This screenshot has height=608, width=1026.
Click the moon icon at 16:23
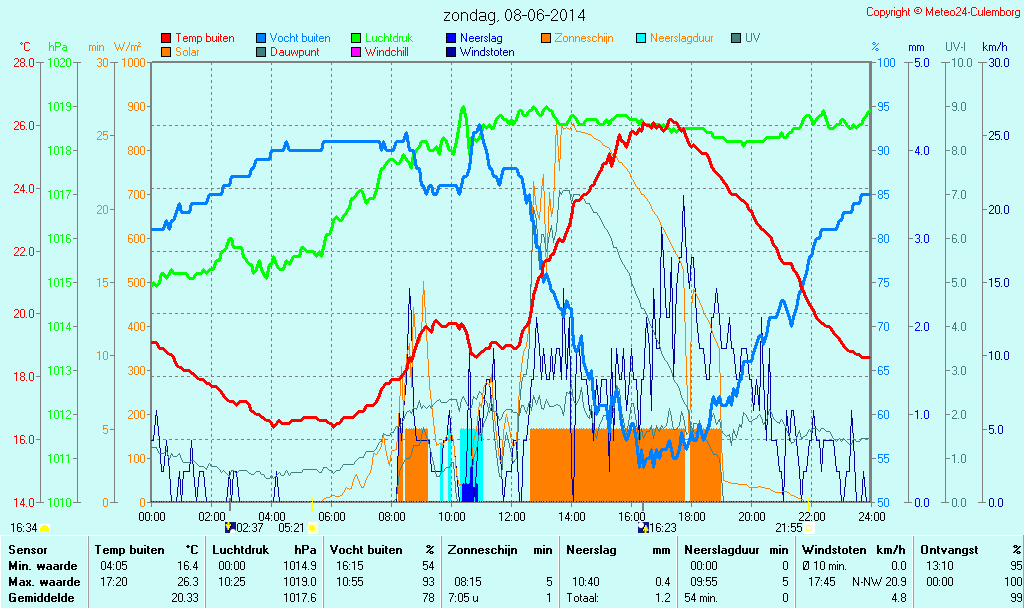point(643,527)
